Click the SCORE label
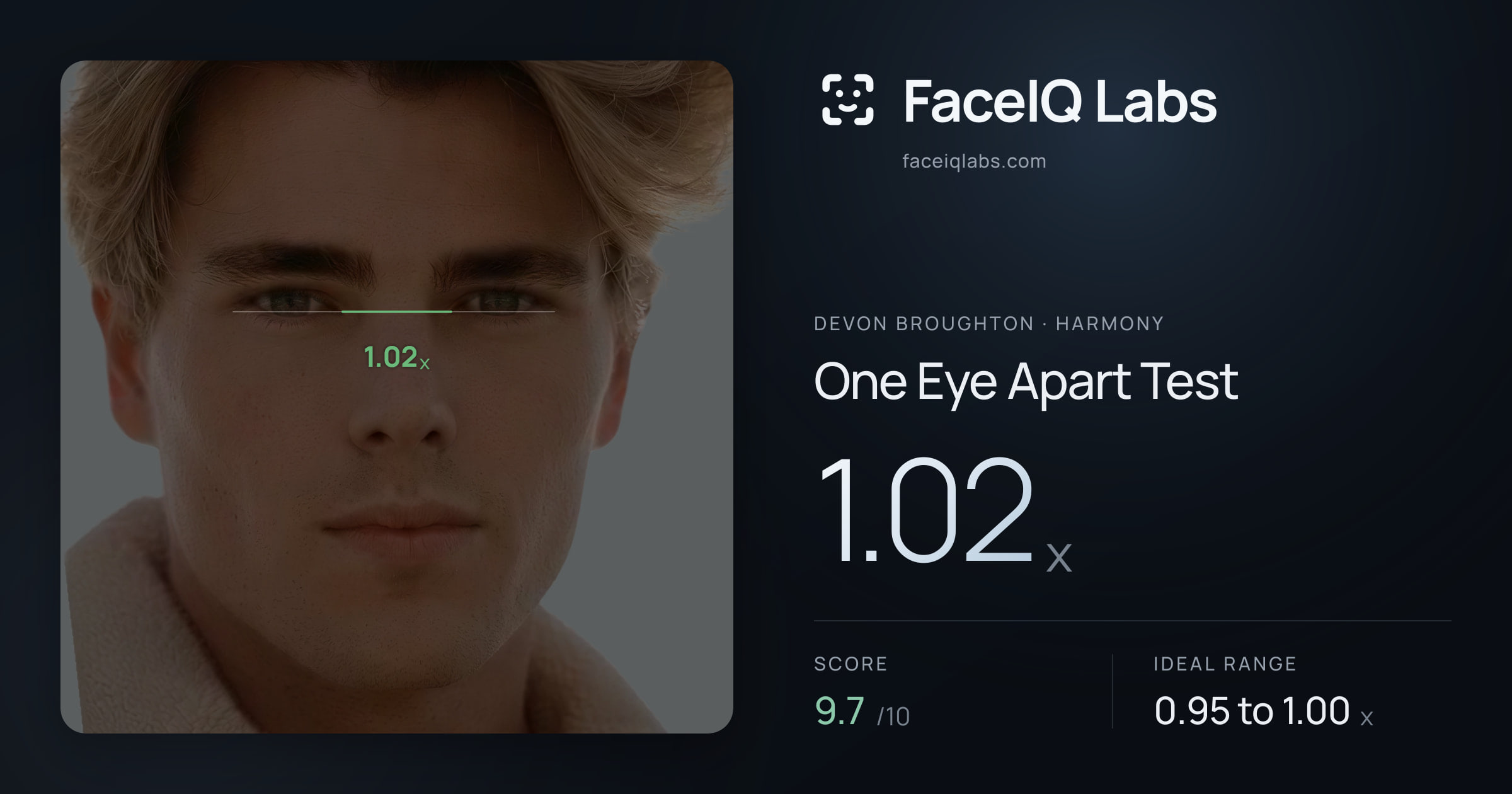 click(850, 664)
